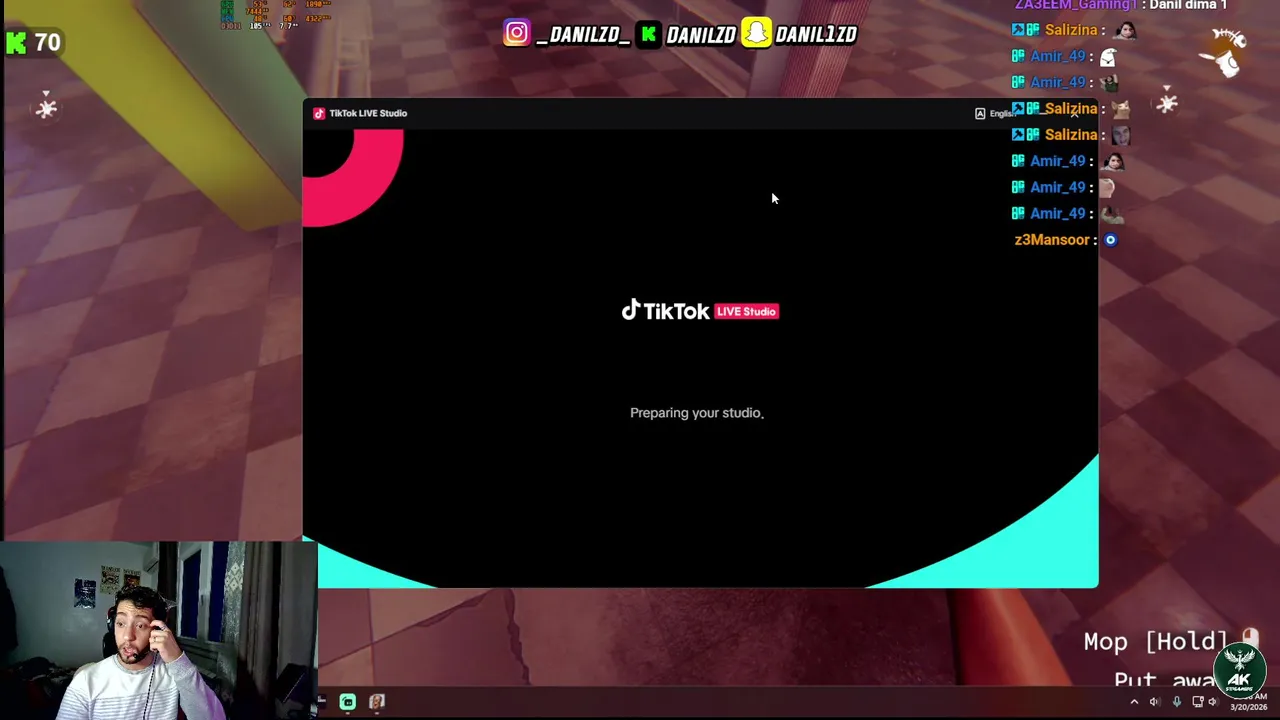1280x720 pixels.
Task: Click the TikTok LIVE Studio title text
Action: tap(368, 113)
